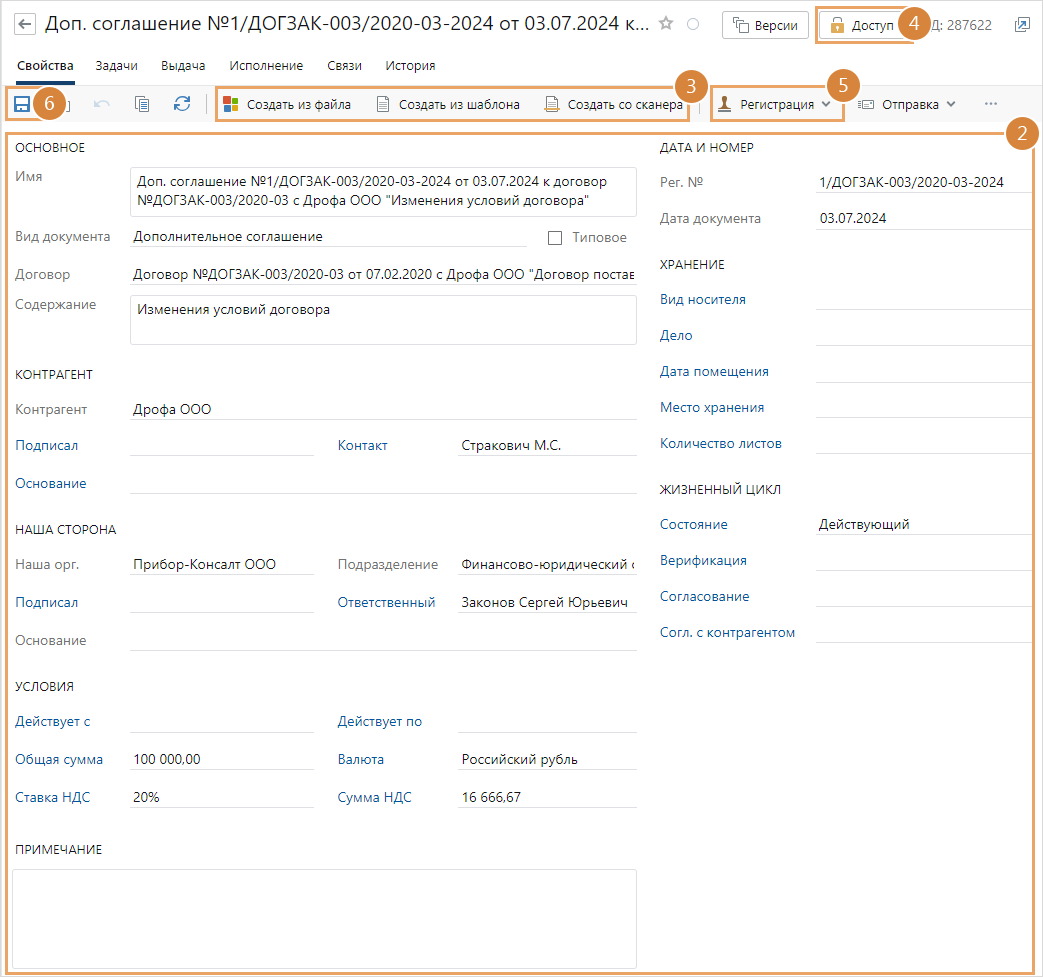
Task: Open the Связи tab
Action: (x=344, y=66)
